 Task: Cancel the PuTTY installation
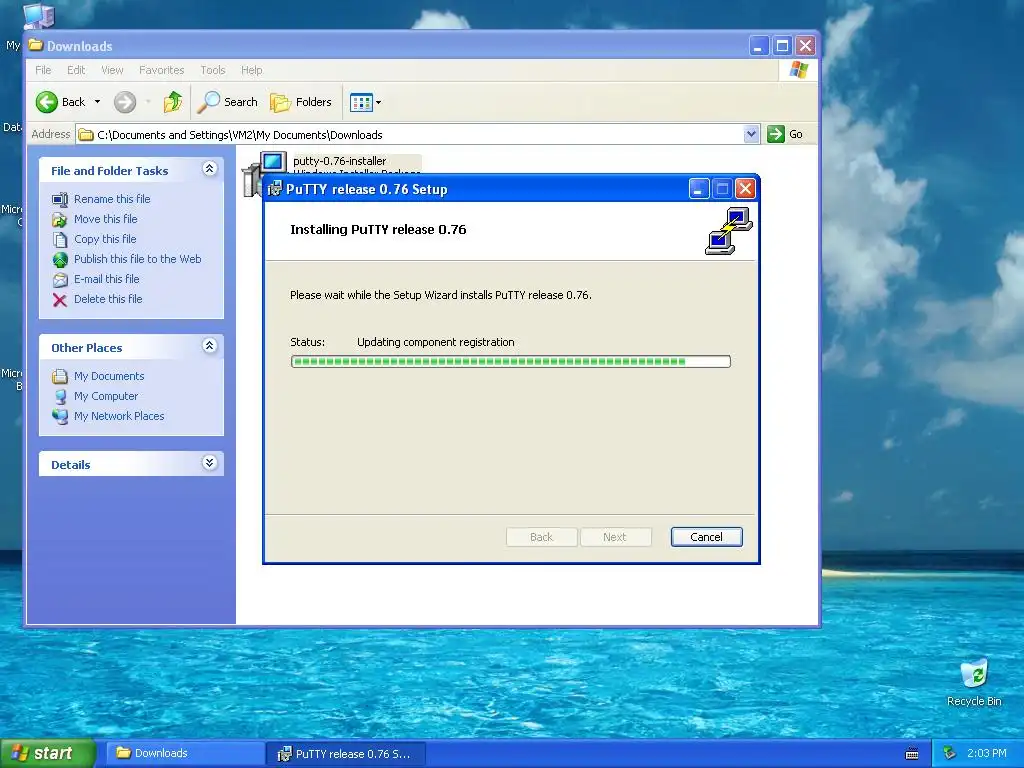pos(707,537)
